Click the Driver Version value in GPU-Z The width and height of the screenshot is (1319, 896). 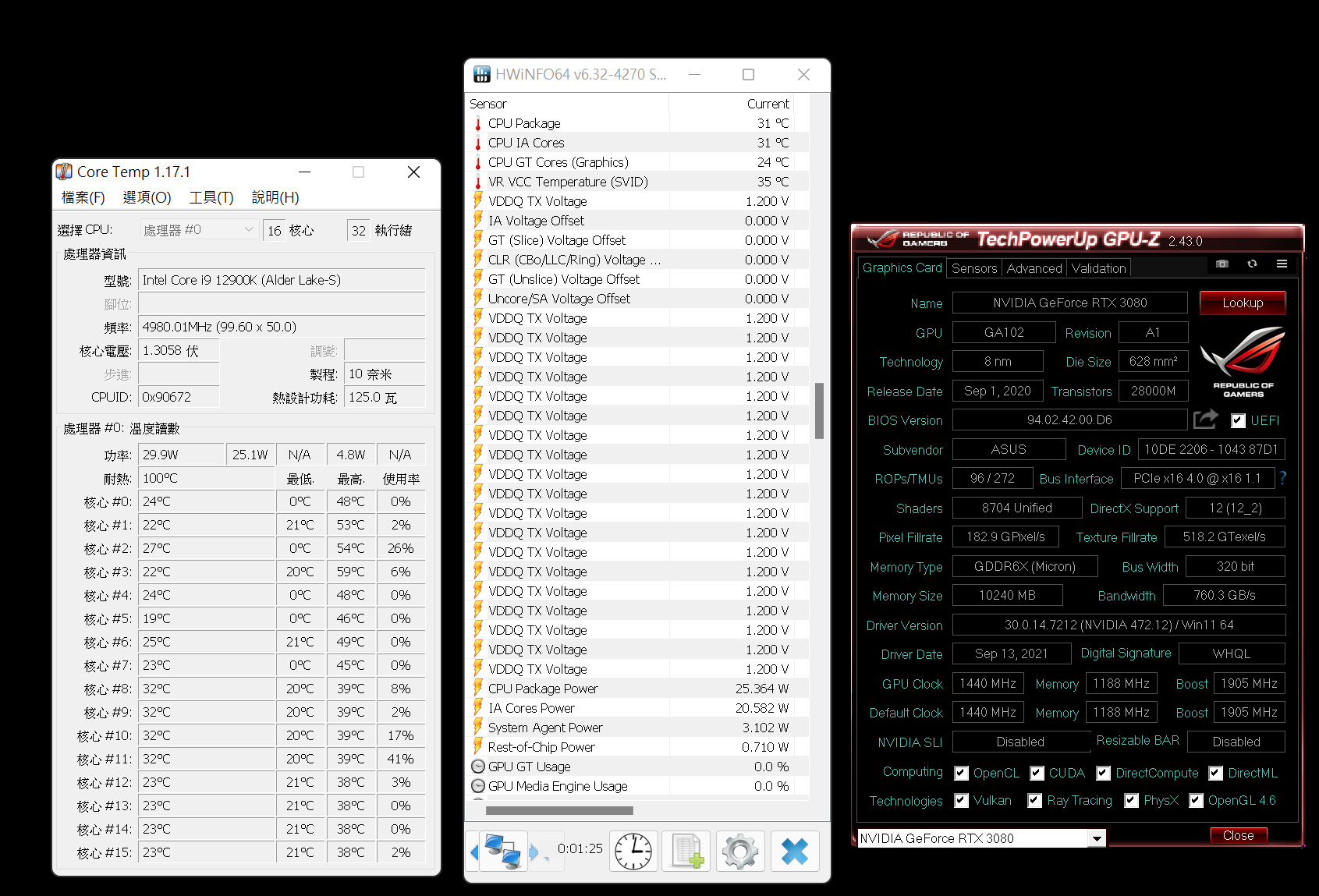click(x=1119, y=625)
